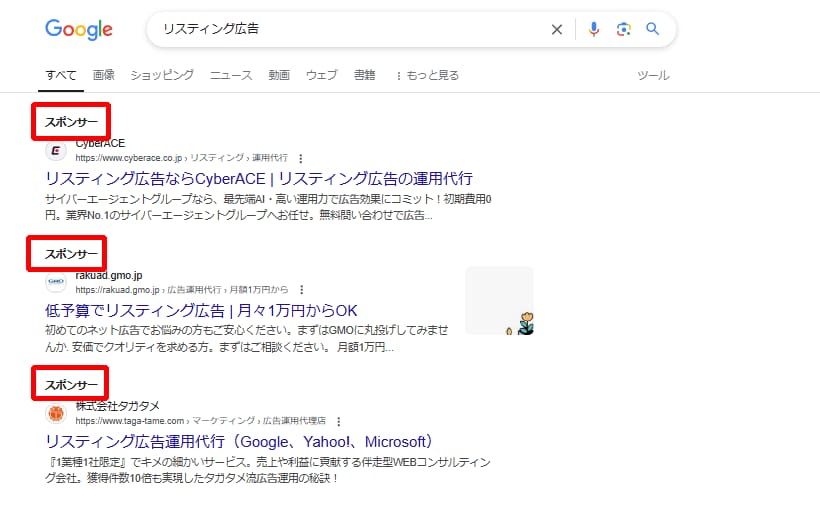Click the 株式会社タガタメ favicon icon

pos(56,414)
